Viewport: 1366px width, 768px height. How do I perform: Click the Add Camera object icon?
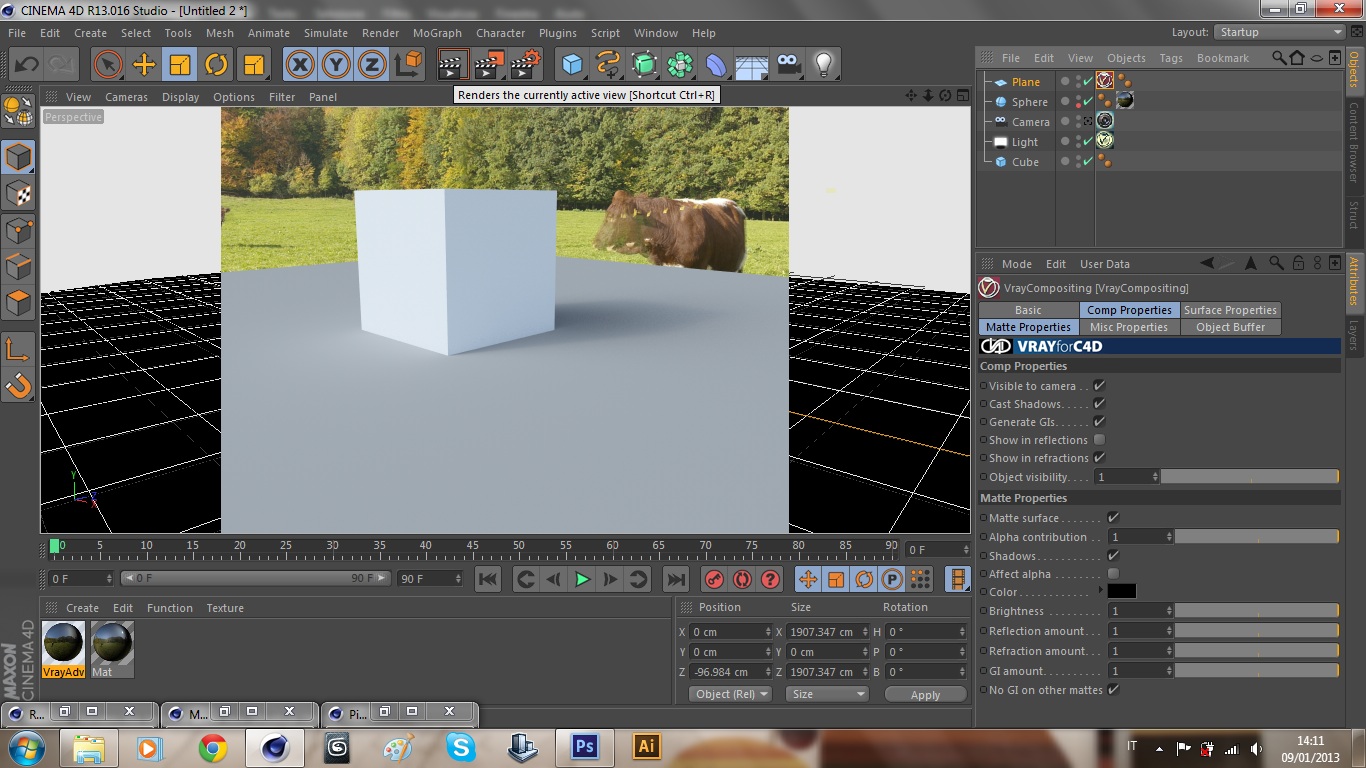788,65
